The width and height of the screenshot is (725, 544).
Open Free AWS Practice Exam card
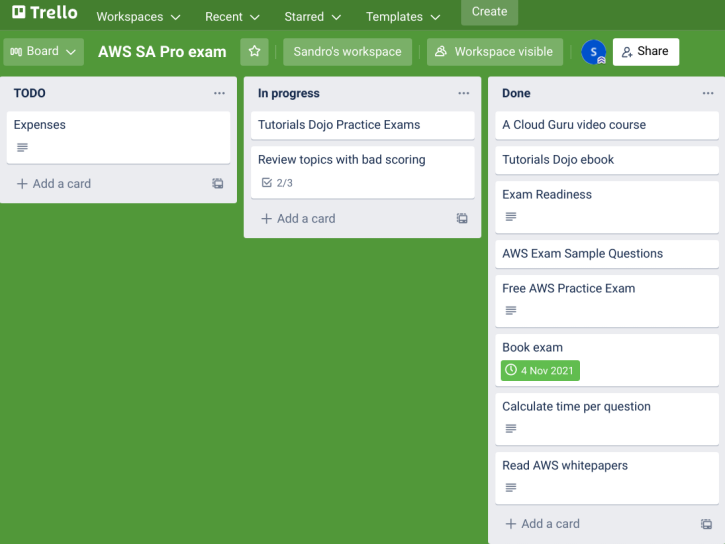click(607, 301)
